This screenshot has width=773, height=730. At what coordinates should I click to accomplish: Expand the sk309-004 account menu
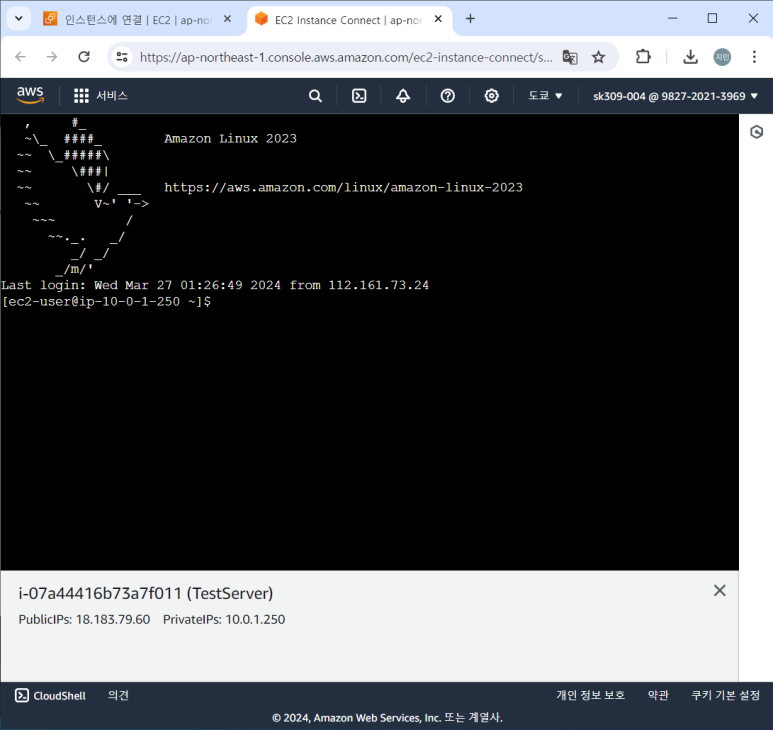(x=675, y=96)
